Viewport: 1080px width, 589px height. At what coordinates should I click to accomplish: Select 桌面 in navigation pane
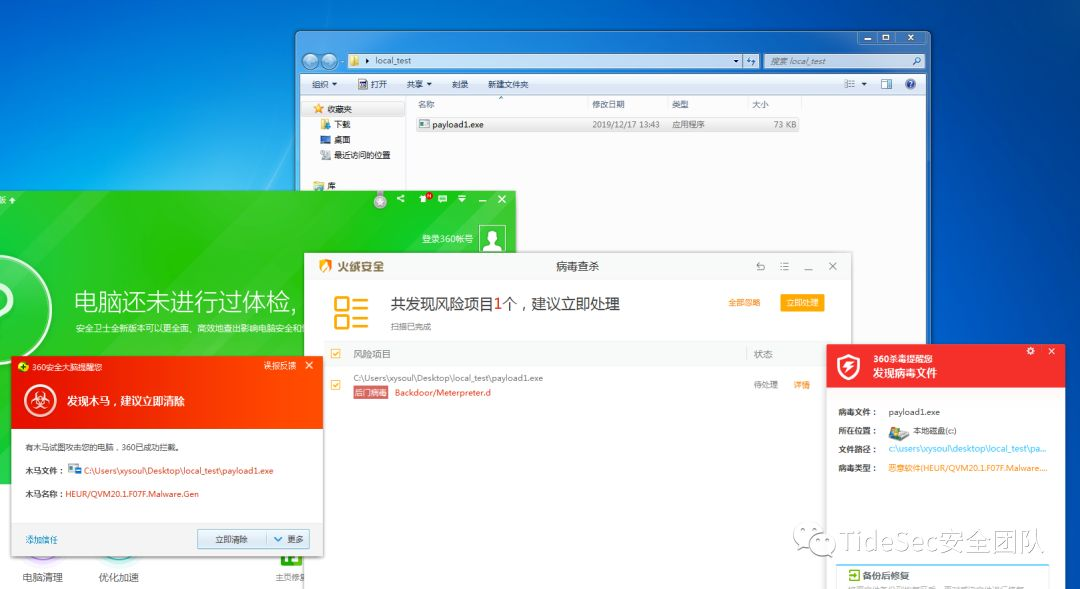pyautogui.click(x=342, y=140)
